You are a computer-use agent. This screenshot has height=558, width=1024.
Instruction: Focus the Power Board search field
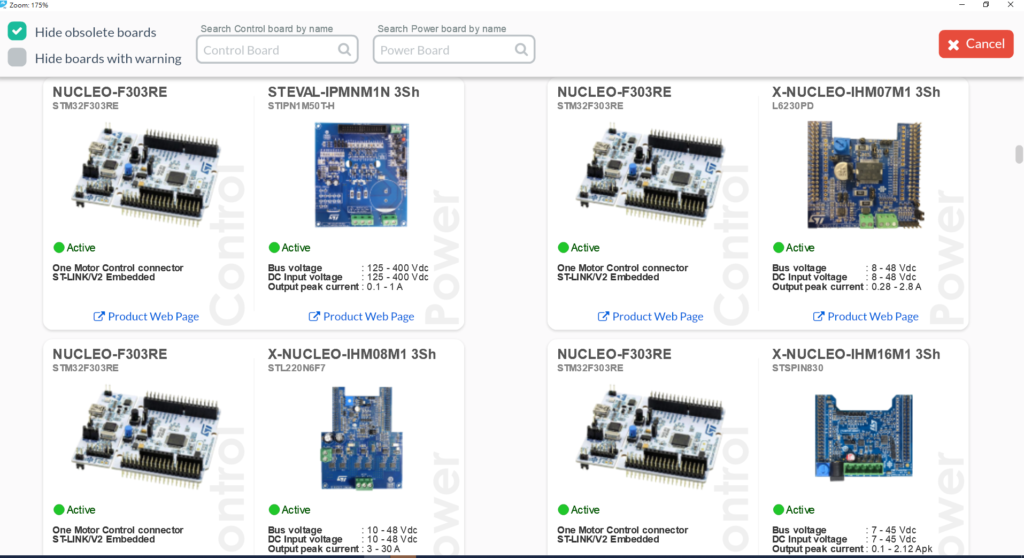454,50
